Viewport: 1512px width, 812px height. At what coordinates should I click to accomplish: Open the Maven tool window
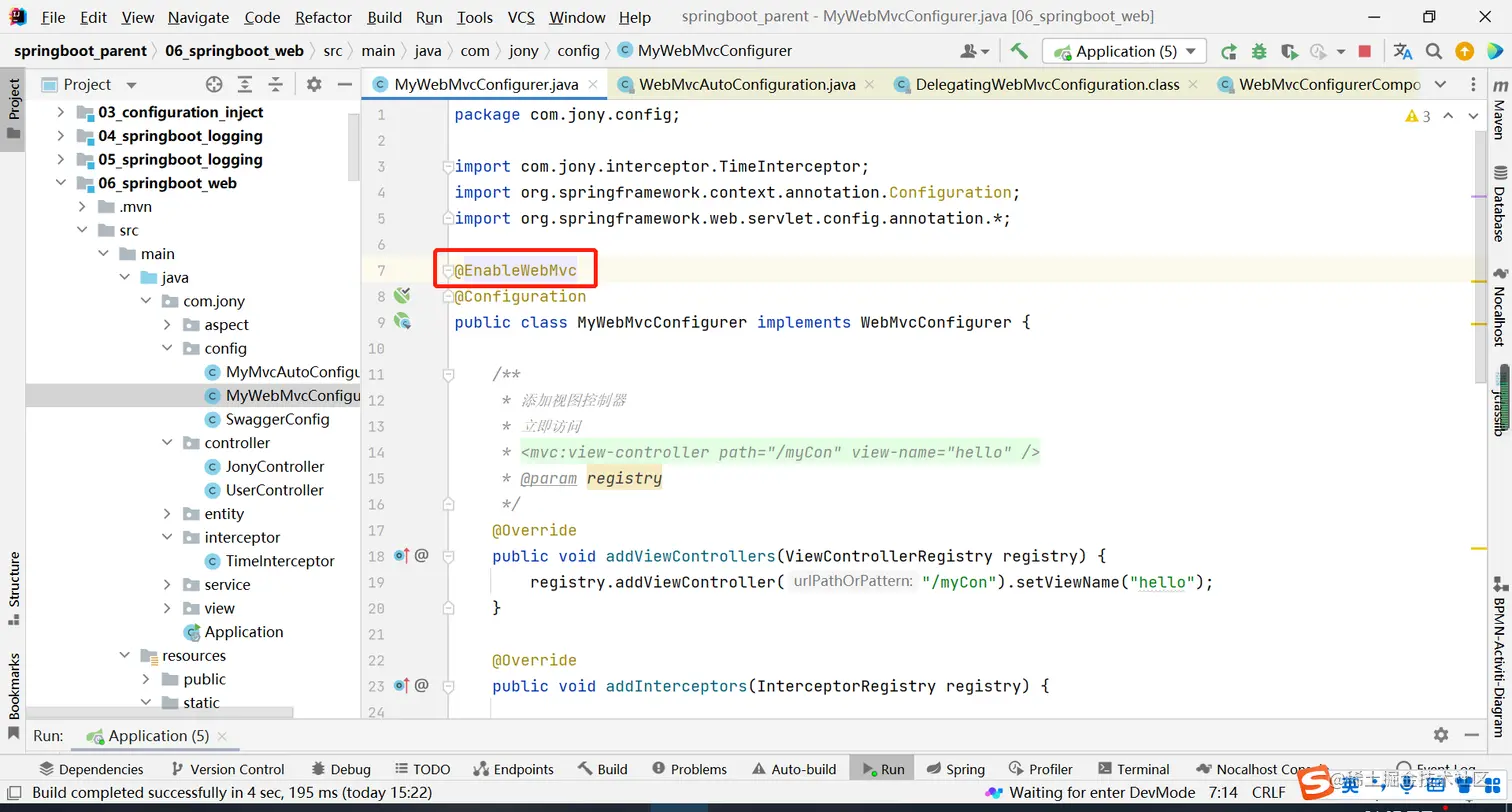point(1499,111)
